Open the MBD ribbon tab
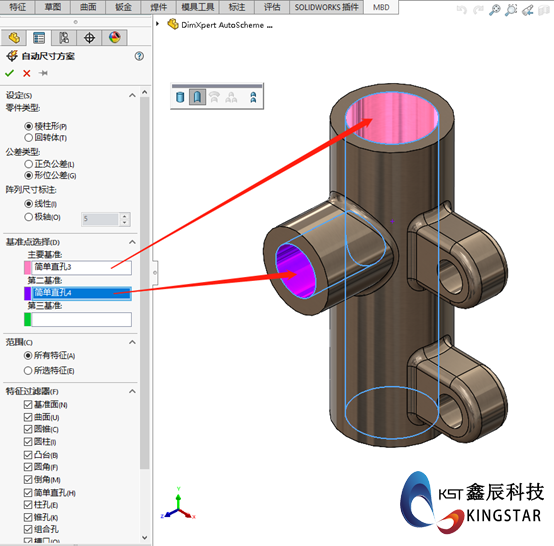 (x=381, y=7)
